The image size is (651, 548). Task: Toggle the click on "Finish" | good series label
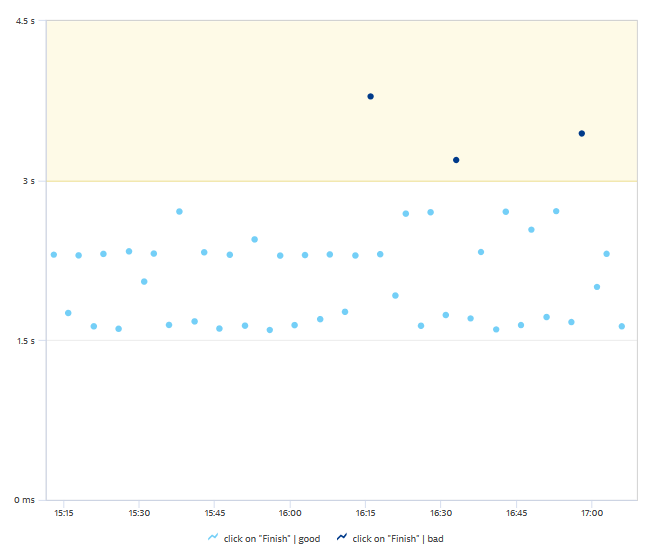[272, 538]
